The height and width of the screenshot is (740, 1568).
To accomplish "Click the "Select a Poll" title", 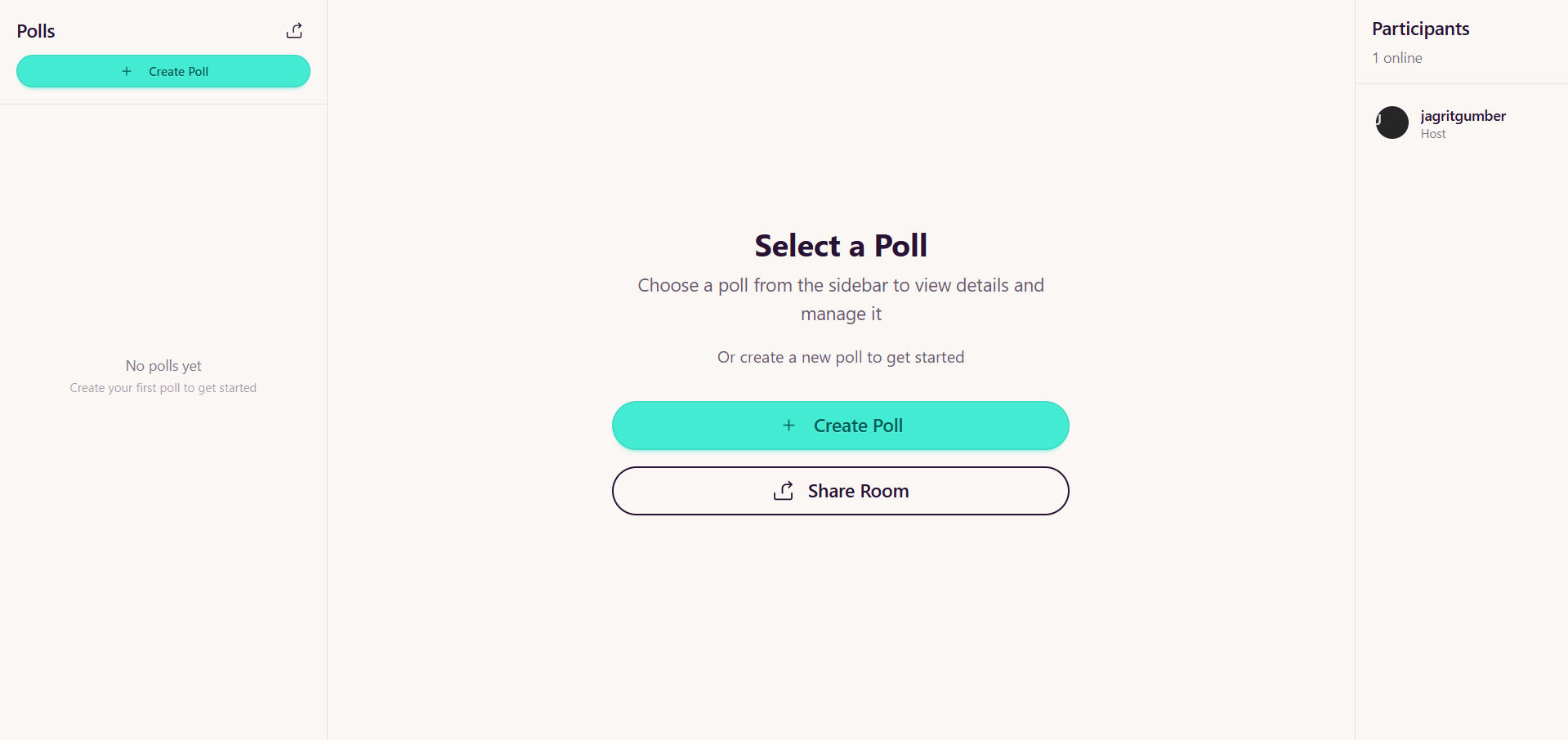I will (840, 246).
